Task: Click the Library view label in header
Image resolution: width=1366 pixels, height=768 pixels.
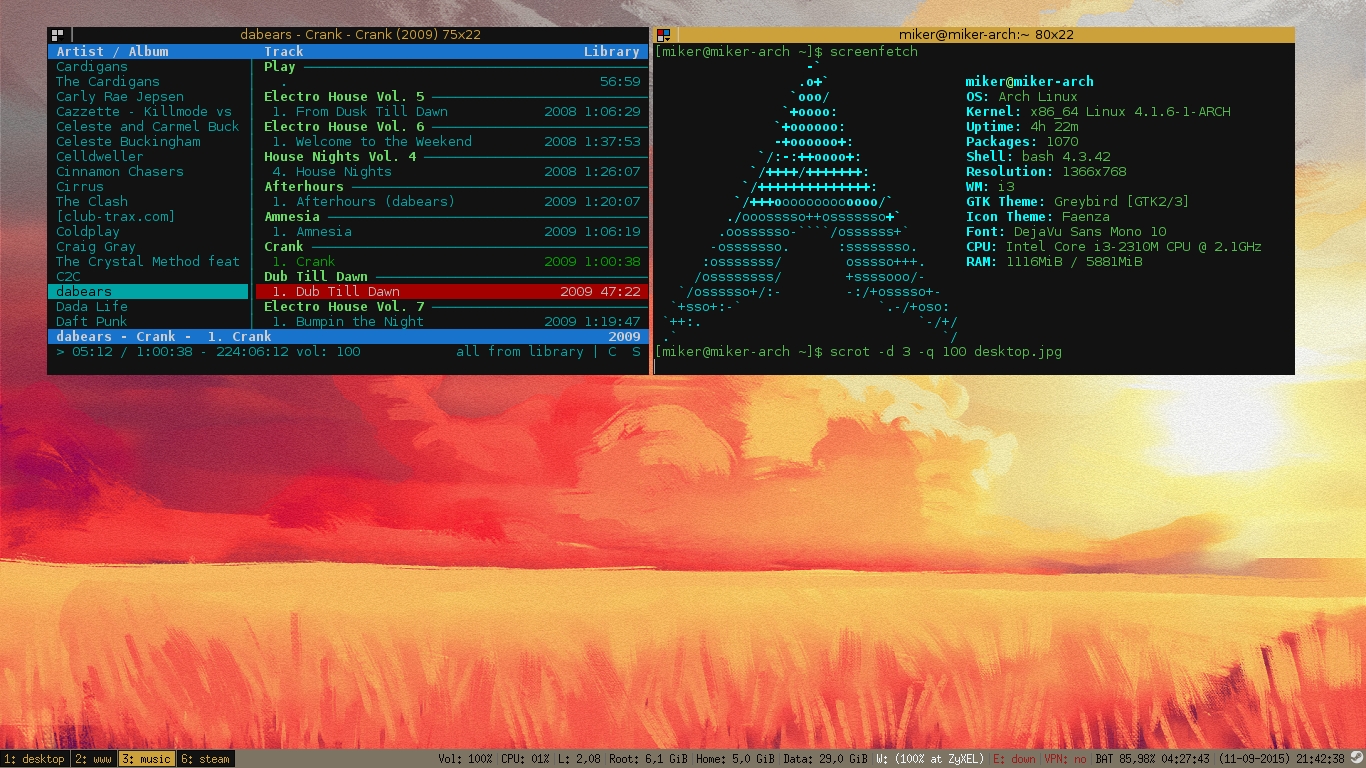Action: click(x=611, y=51)
